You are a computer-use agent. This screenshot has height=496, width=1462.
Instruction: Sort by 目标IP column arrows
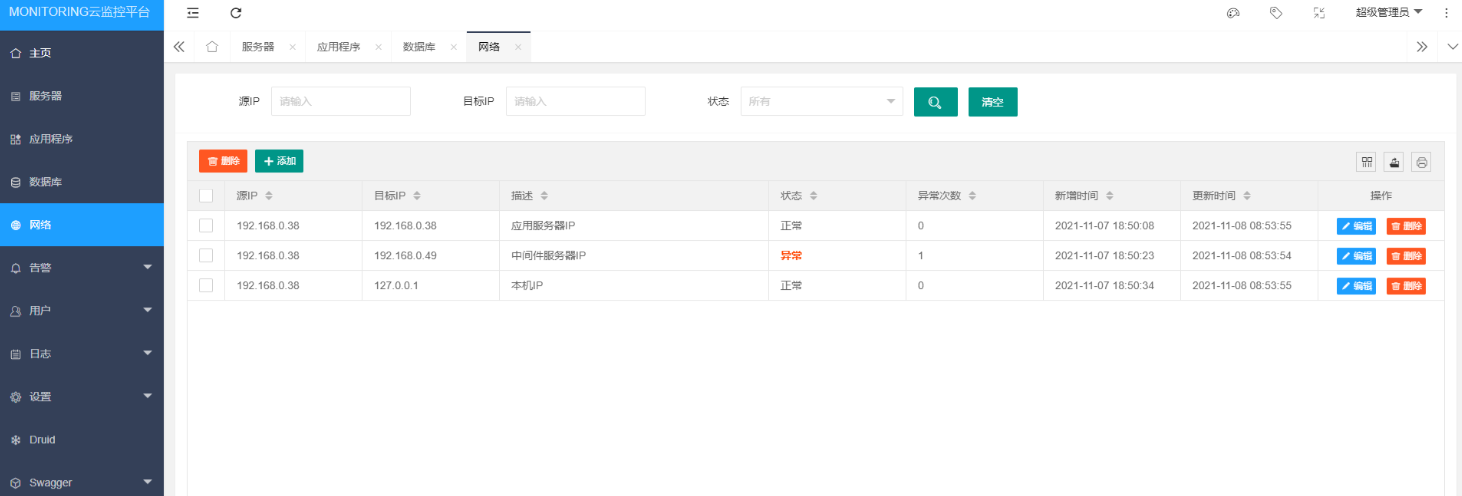tap(417, 196)
